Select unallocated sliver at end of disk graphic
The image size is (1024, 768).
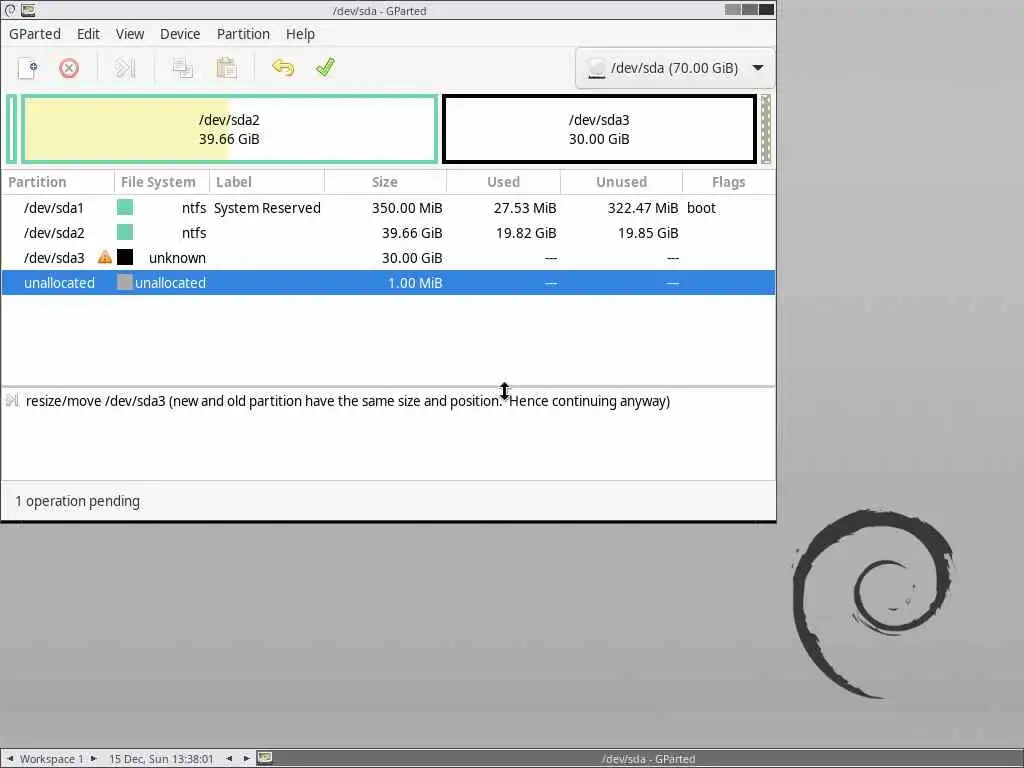pyautogui.click(x=766, y=129)
